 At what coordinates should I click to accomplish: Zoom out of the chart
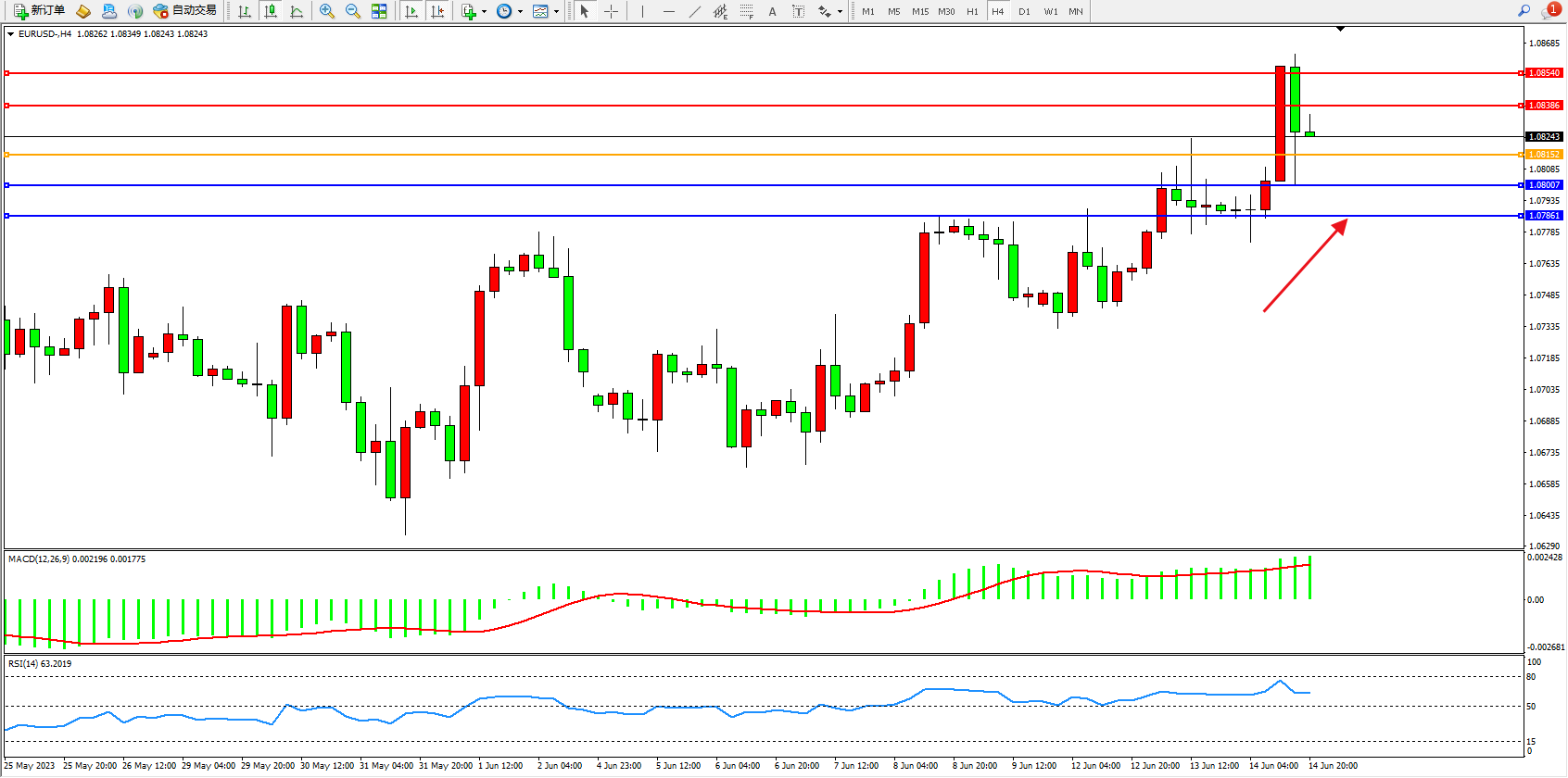click(x=353, y=11)
